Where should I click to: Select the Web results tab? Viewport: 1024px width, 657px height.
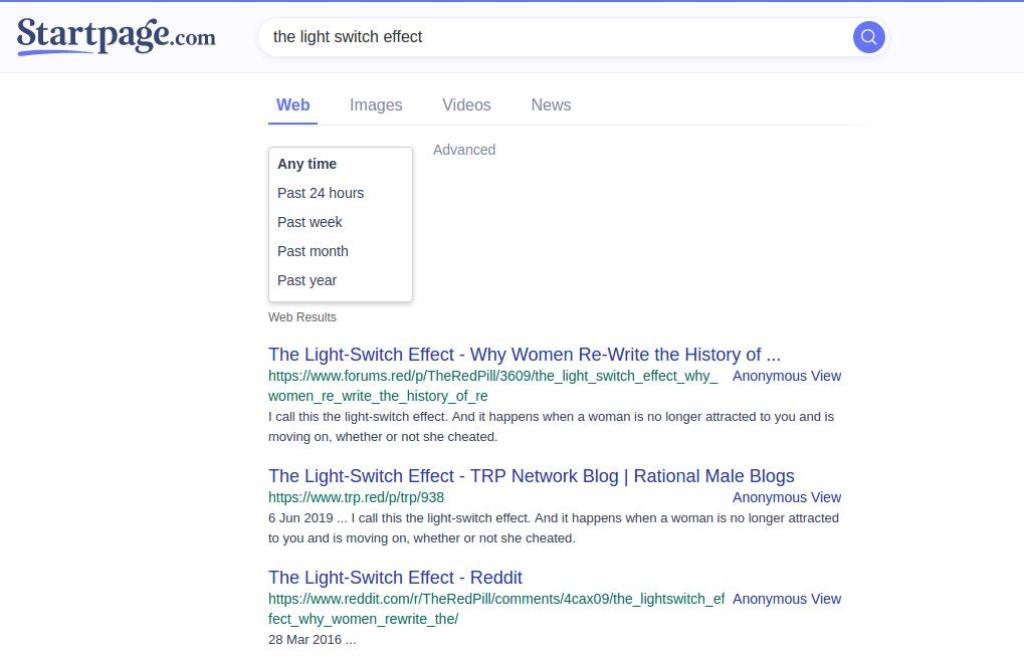(x=293, y=105)
